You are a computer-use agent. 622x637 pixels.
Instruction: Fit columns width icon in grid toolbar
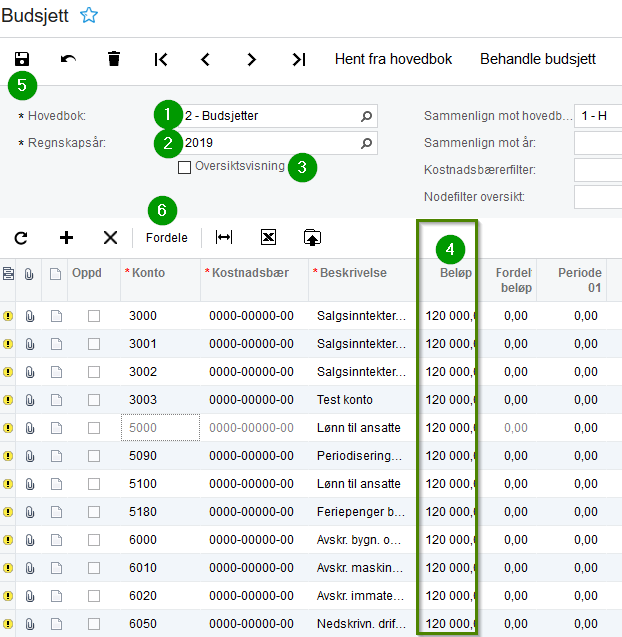(224, 237)
